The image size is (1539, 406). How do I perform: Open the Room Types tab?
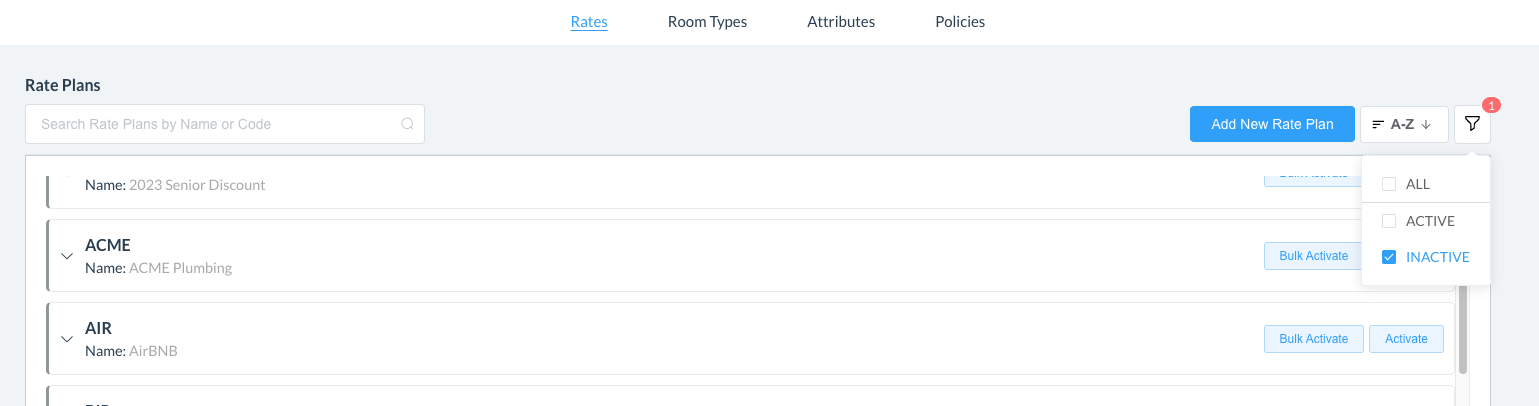click(x=707, y=21)
